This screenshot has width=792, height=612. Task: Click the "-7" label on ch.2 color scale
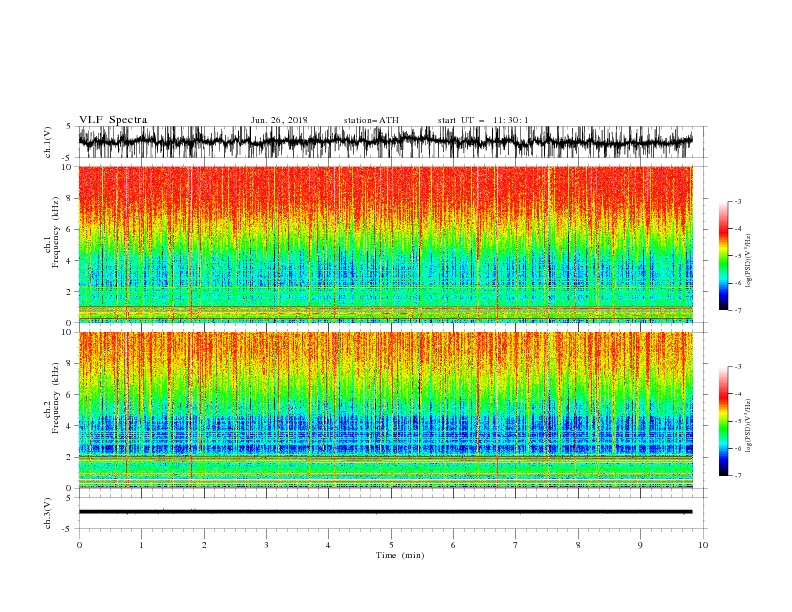tap(737, 476)
